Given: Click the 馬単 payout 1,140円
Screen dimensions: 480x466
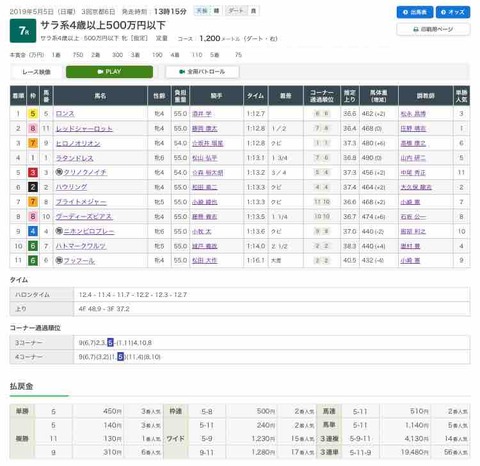Looking at the screenshot, I should point(417,425).
